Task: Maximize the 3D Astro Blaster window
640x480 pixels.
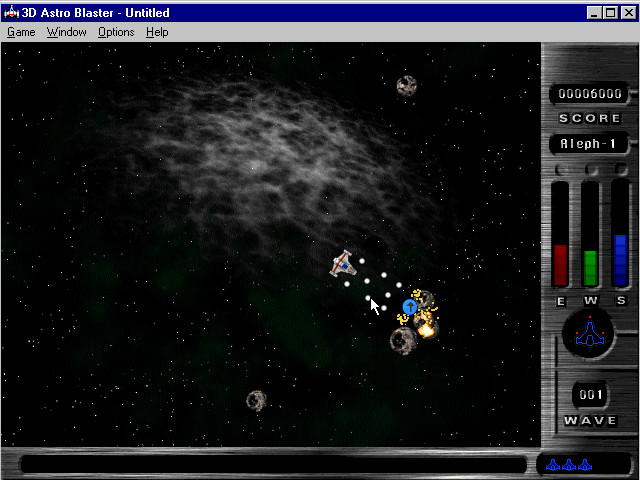Action: coord(610,13)
